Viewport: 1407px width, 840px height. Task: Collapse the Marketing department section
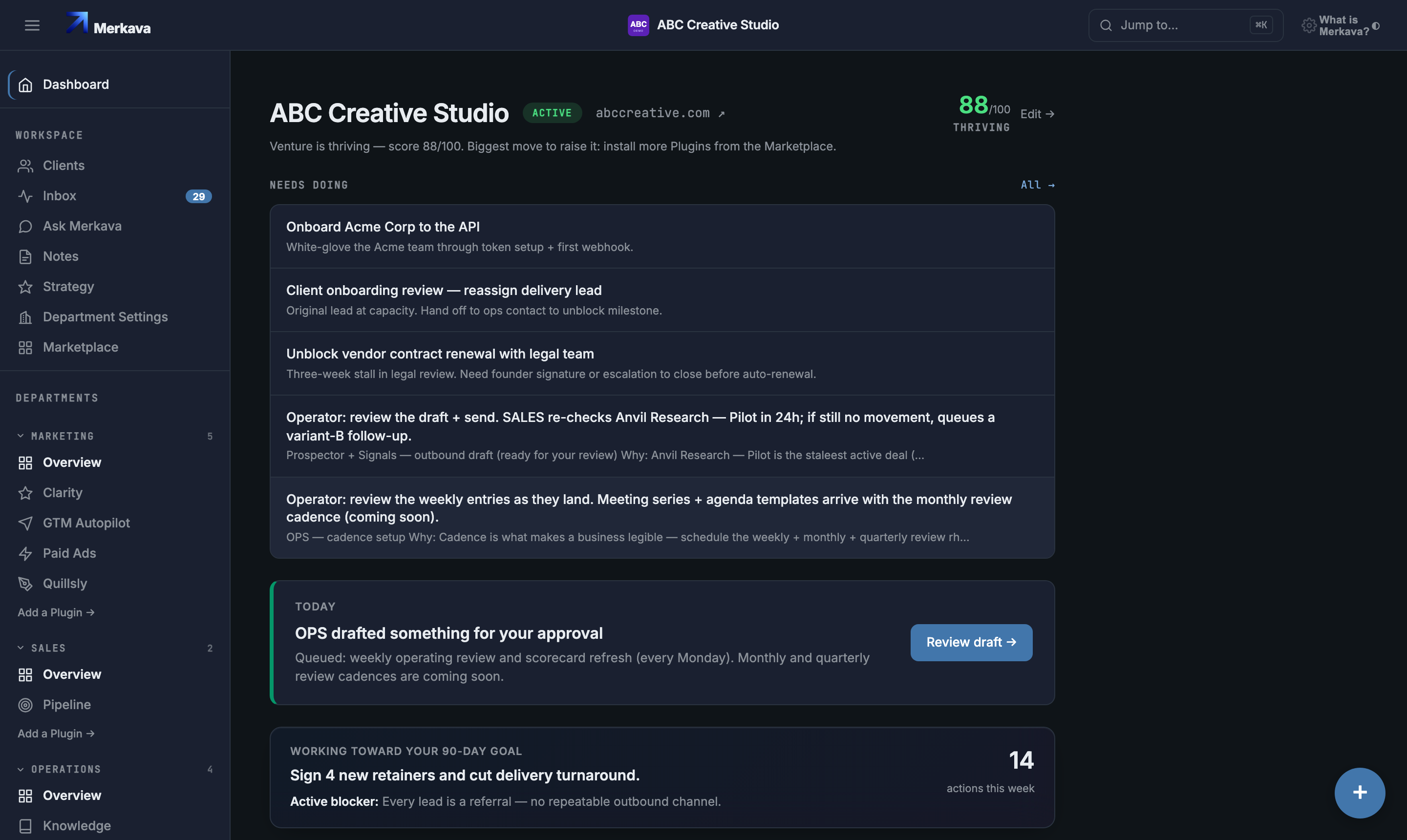pos(21,436)
